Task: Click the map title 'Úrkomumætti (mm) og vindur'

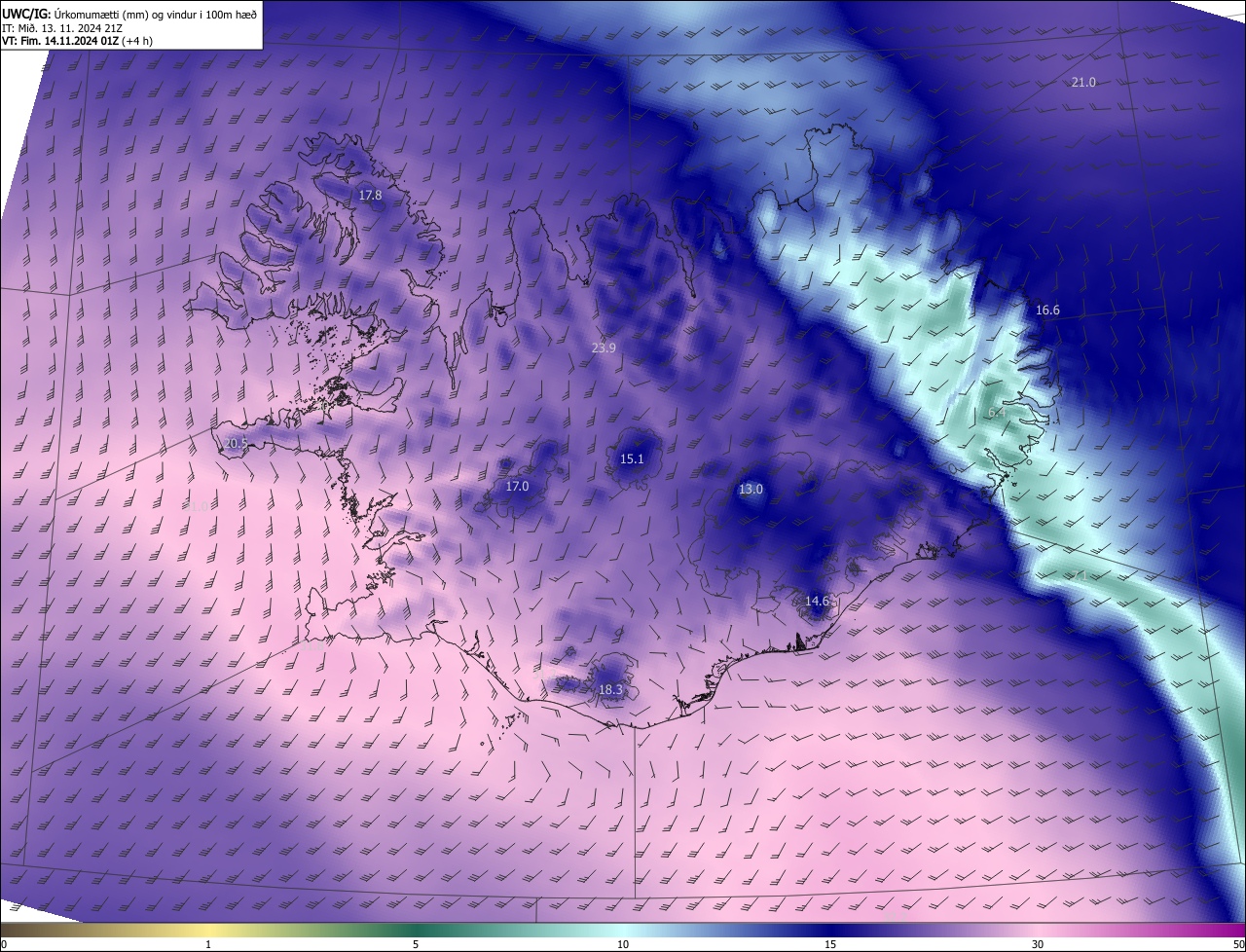Action: [156, 13]
